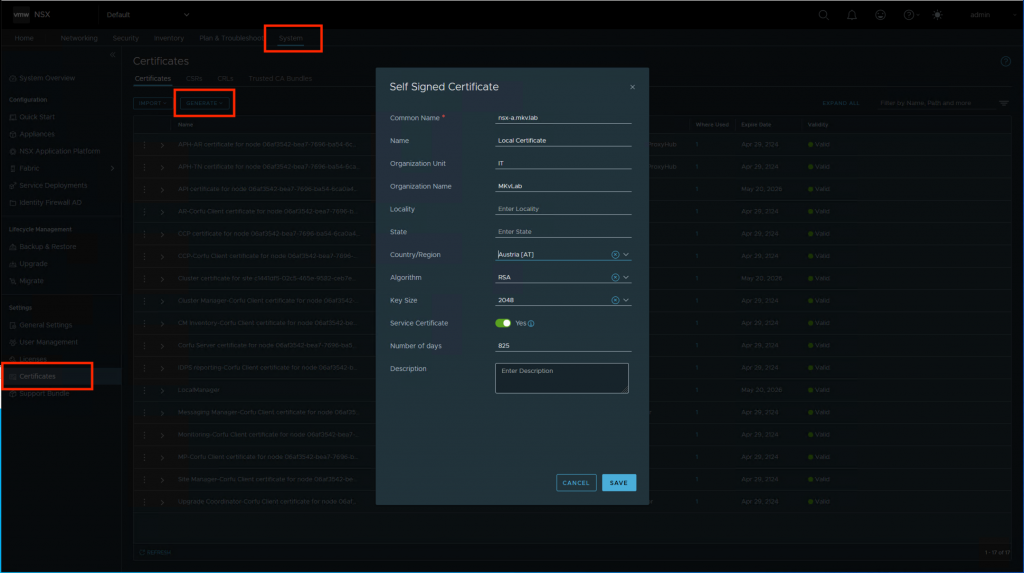
Task: Open the System tab
Action: [291, 38]
